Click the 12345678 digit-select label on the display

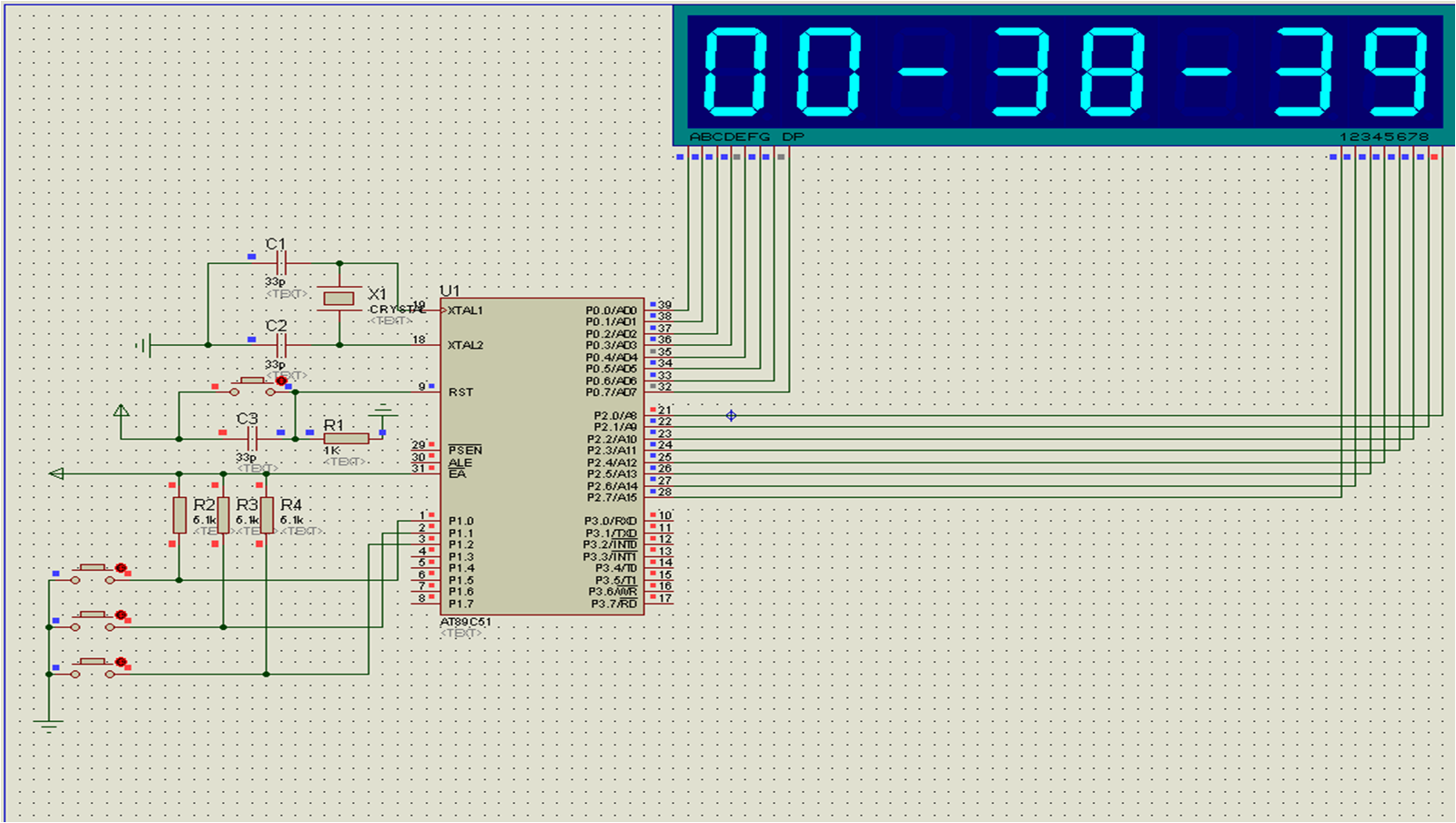pyautogui.click(x=1383, y=137)
